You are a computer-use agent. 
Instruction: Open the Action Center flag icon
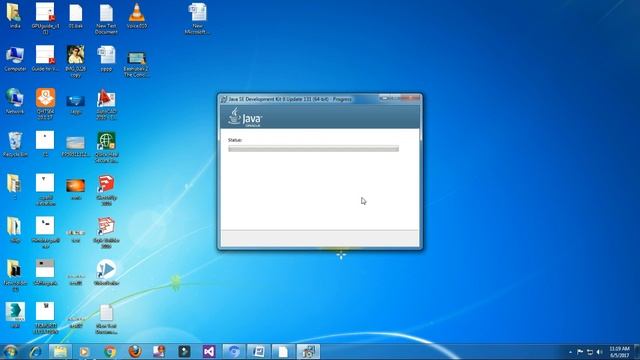pos(580,352)
